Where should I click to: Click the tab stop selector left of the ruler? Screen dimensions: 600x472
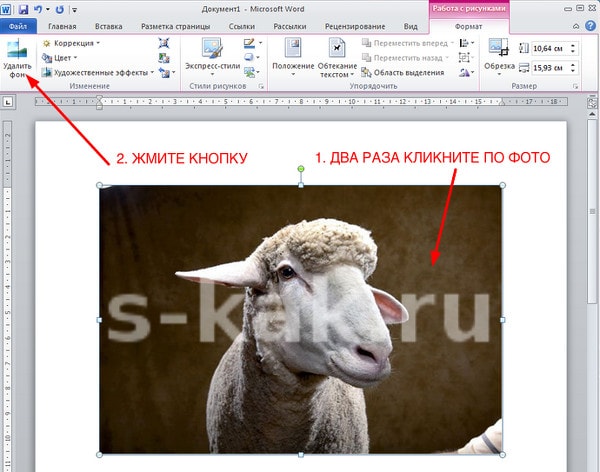[x=7, y=102]
